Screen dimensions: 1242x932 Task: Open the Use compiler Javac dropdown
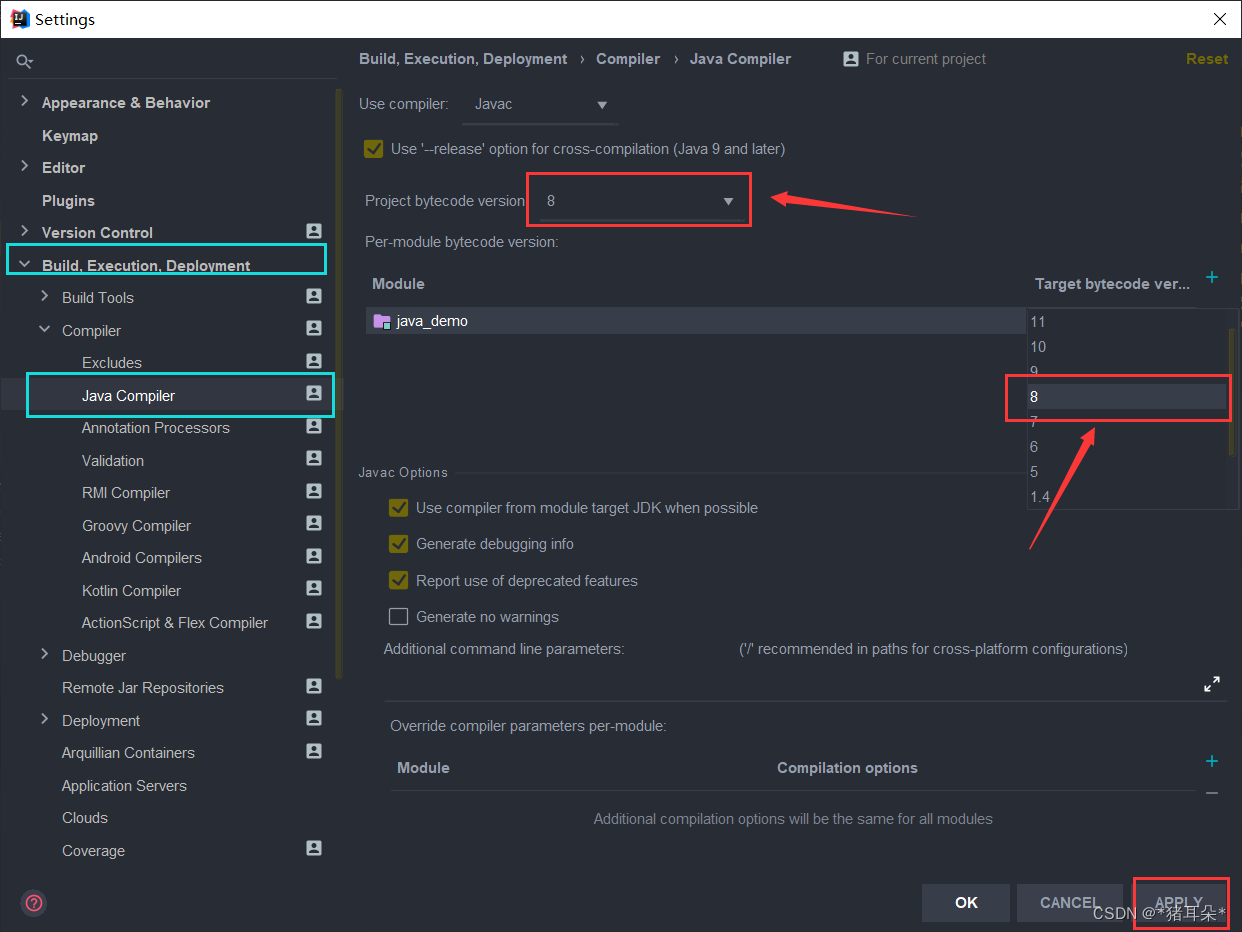[541, 104]
